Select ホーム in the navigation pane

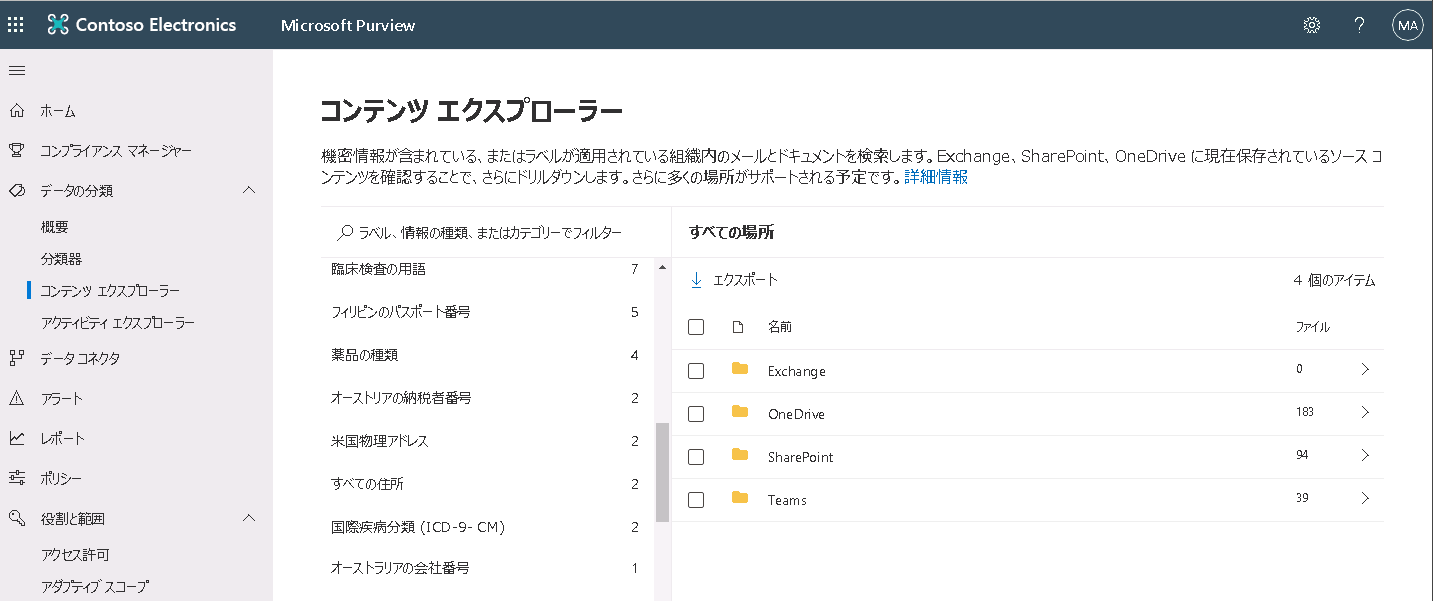(60, 110)
